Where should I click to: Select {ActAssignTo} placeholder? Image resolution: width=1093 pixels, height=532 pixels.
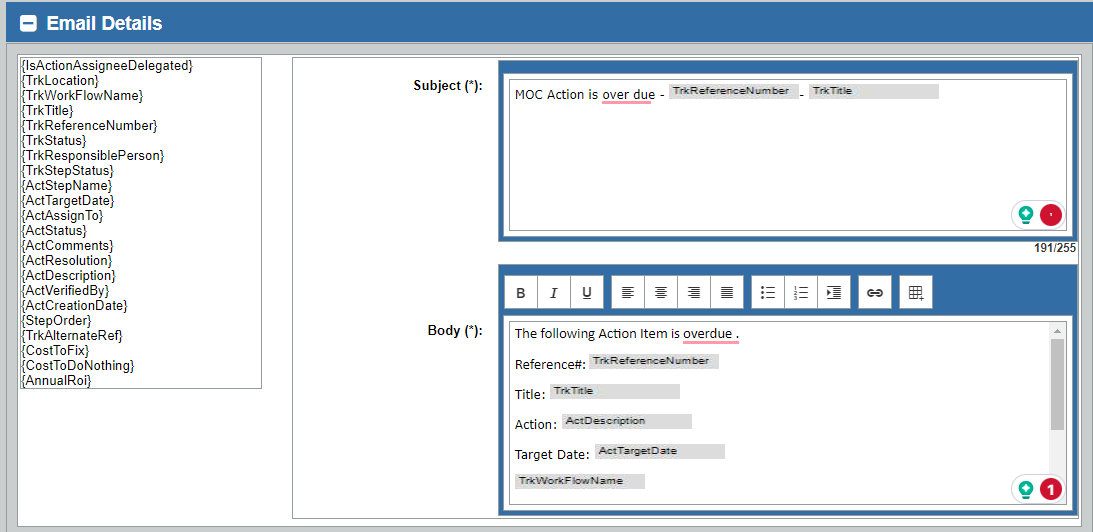tap(62, 215)
